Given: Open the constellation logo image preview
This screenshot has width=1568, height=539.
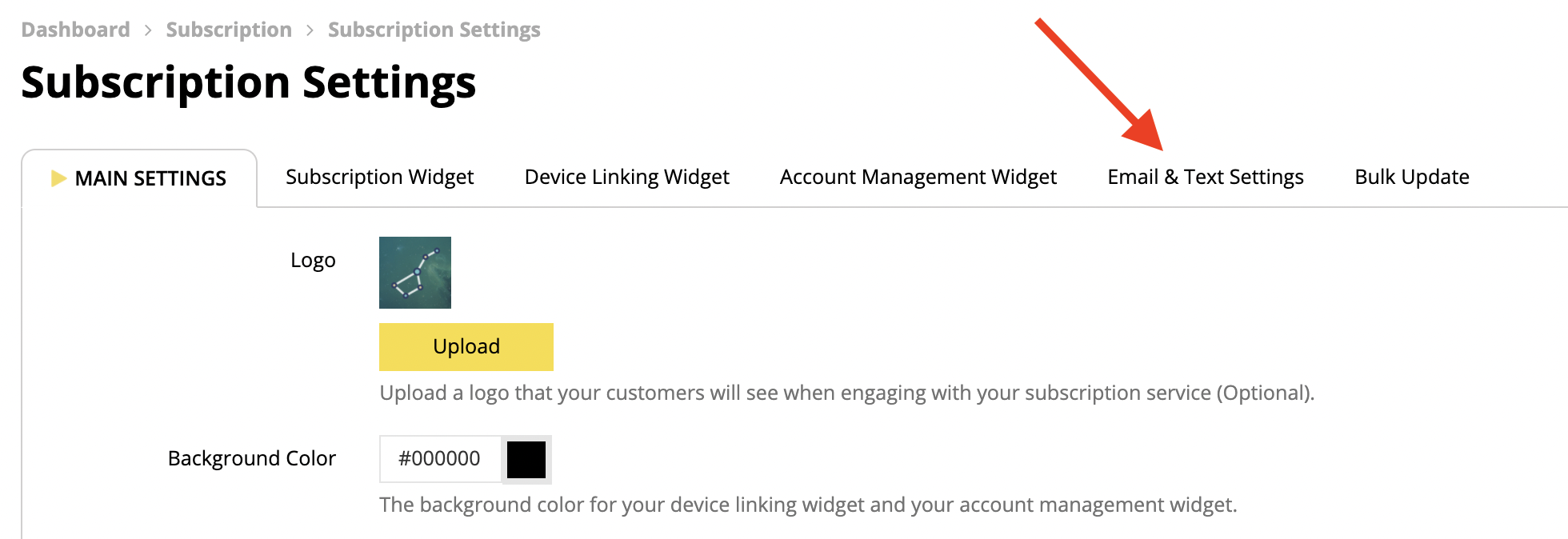Looking at the screenshot, I should pos(415,273).
